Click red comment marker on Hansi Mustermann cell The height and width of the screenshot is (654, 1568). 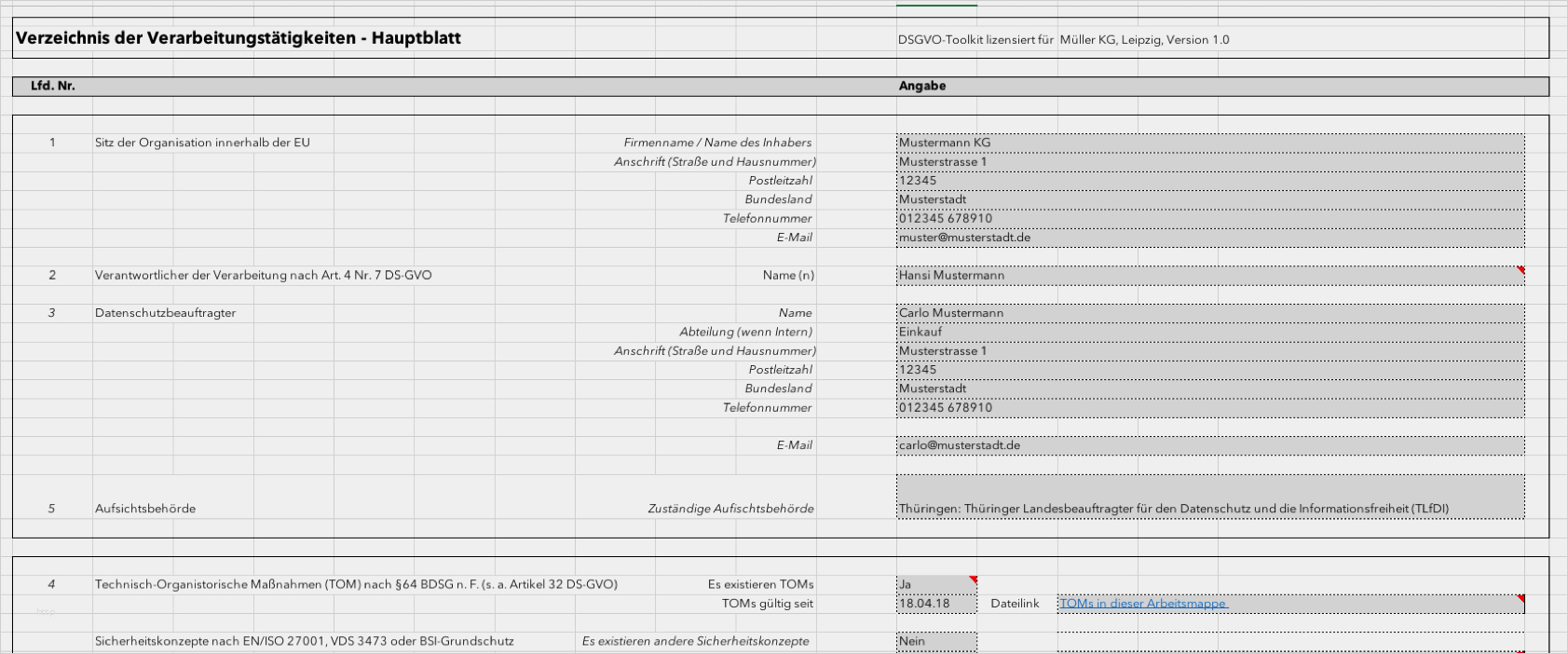1520,270
